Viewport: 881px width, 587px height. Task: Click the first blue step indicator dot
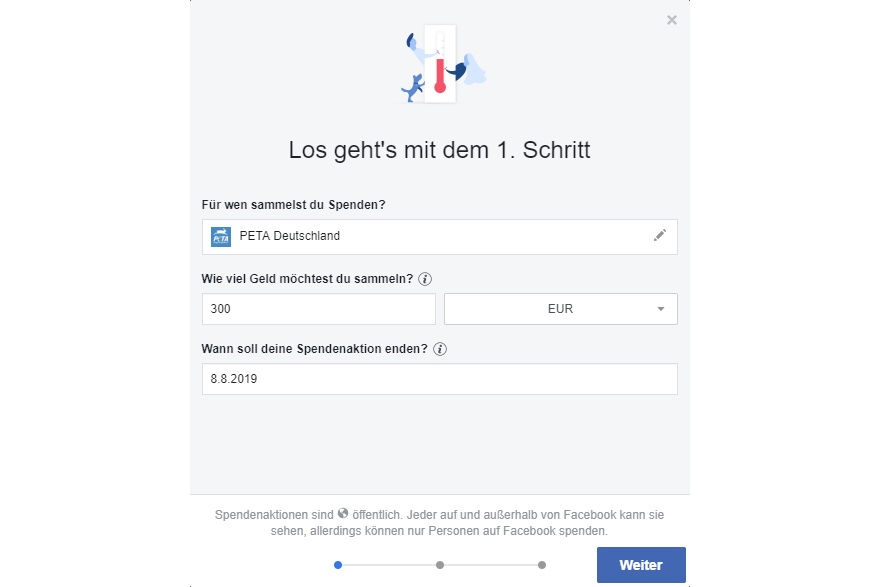click(338, 565)
